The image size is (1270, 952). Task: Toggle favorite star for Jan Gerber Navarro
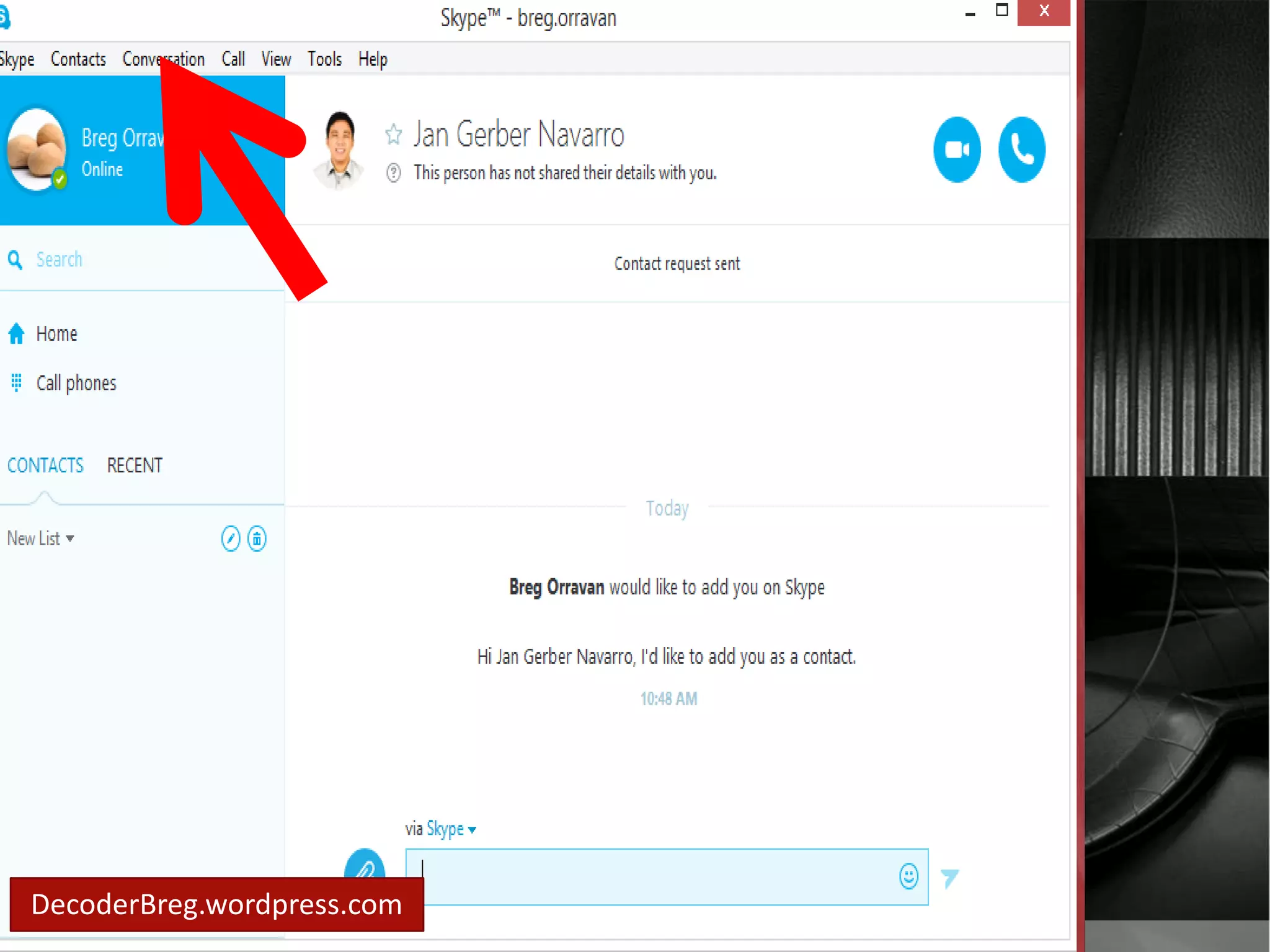[x=394, y=134]
